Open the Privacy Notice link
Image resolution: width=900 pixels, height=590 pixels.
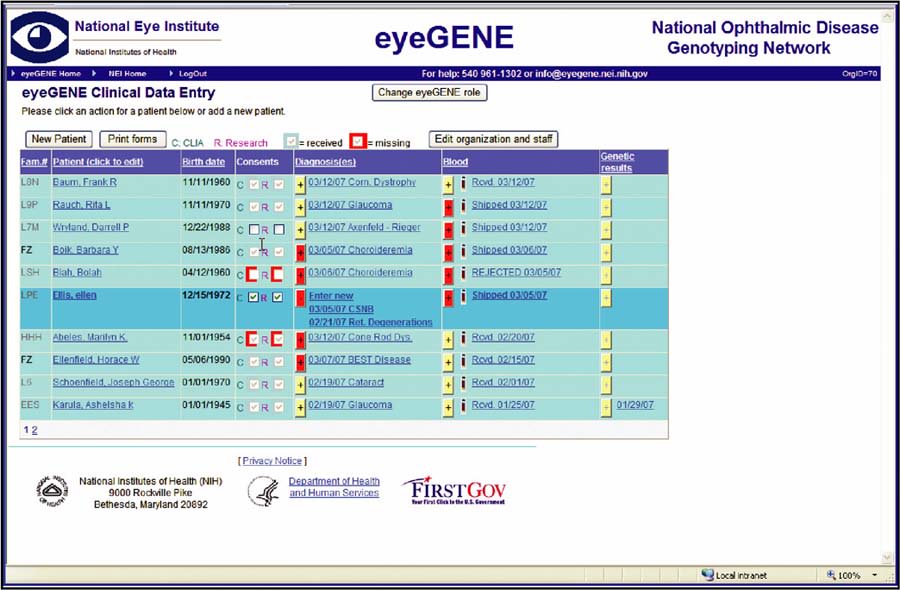click(x=272, y=461)
